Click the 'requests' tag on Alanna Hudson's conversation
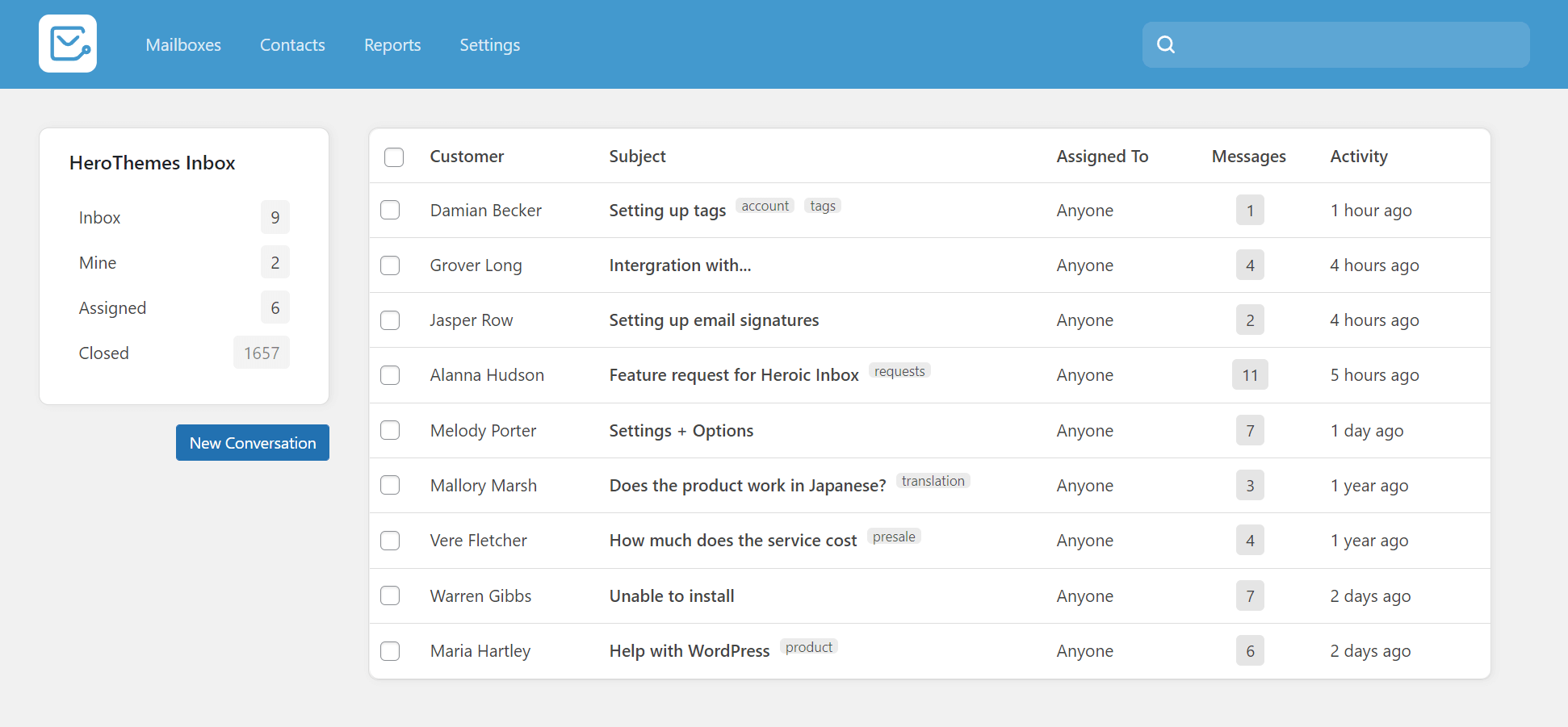Screen dimensions: 1568x727 click(899, 371)
